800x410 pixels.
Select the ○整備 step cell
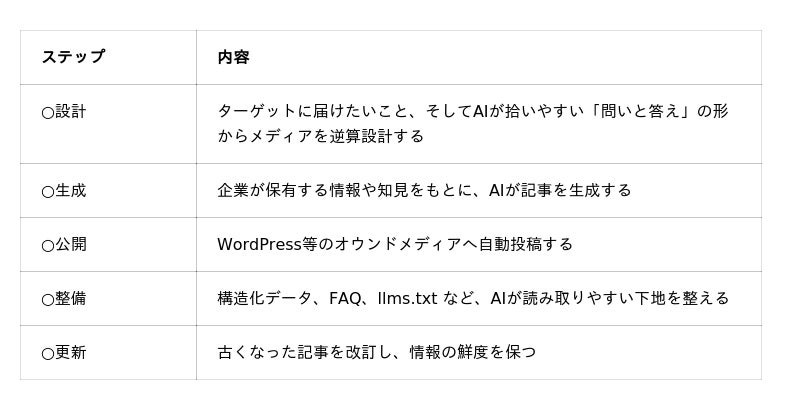pyautogui.click(x=108, y=299)
